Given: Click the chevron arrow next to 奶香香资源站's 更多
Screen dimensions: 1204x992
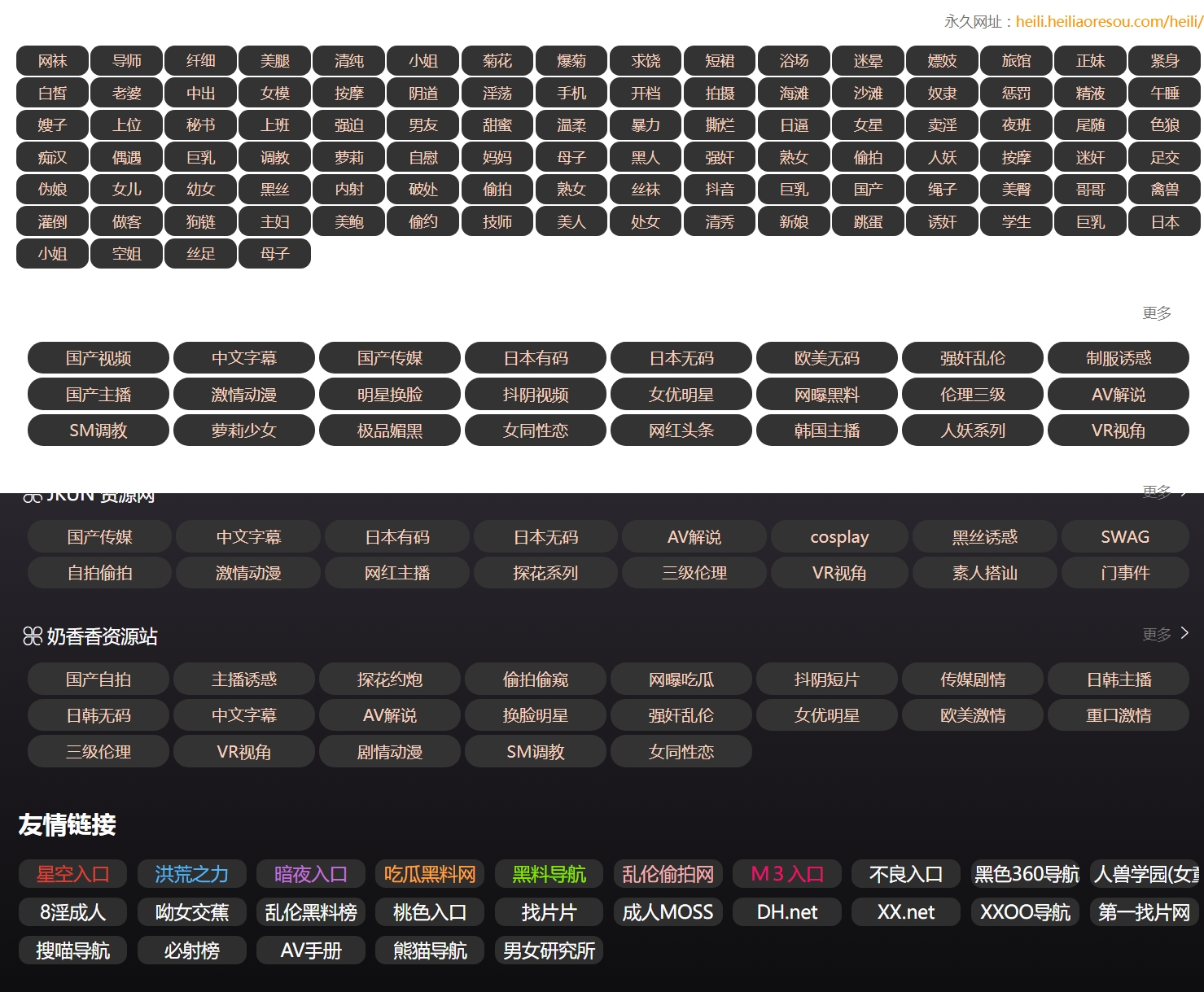Looking at the screenshot, I should point(1184,633).
